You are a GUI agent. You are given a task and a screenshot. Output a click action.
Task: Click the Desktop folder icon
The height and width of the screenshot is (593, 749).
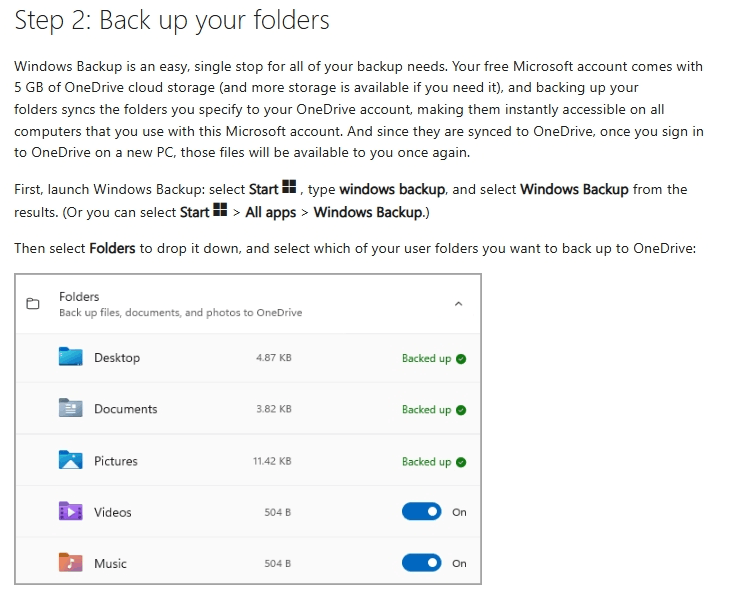click(x=70, y=357)
